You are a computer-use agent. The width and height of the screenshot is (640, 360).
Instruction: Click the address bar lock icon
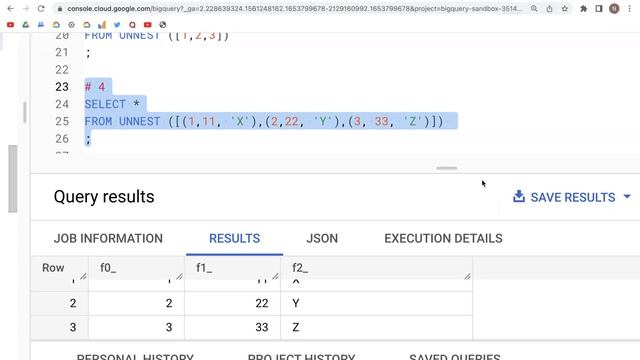pos(60,9)
